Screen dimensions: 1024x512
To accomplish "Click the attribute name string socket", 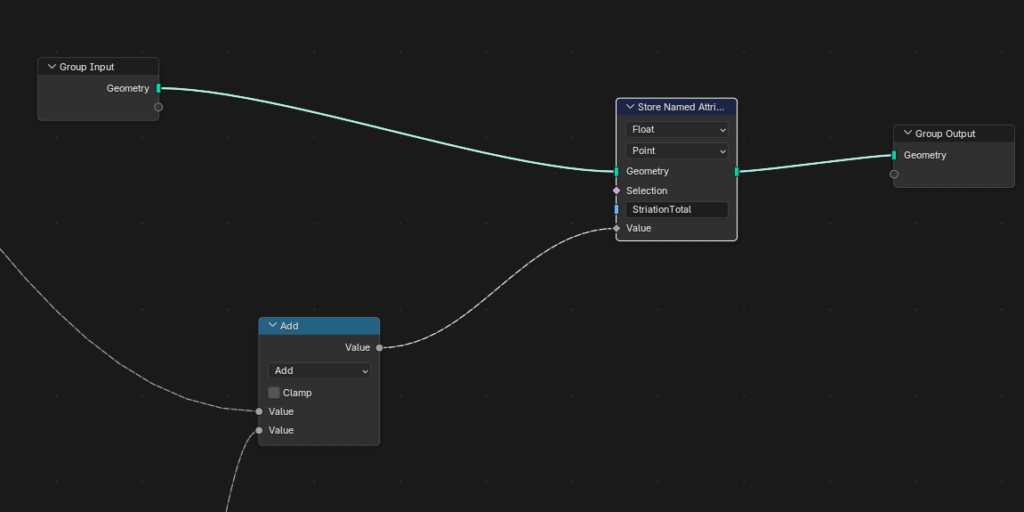I will (x=616, y=210).
